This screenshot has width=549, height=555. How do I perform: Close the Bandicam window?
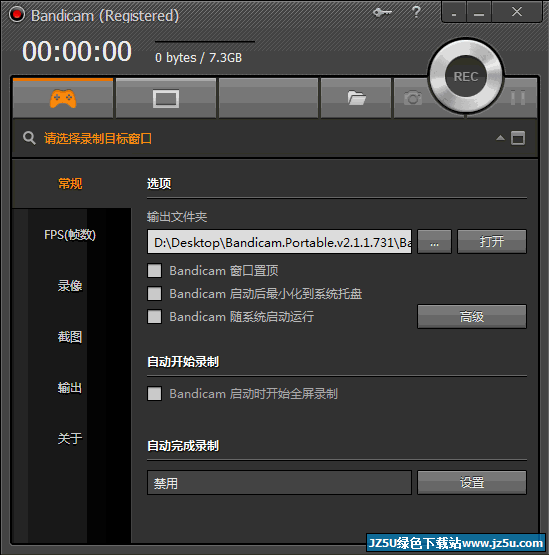click(517, 12)
